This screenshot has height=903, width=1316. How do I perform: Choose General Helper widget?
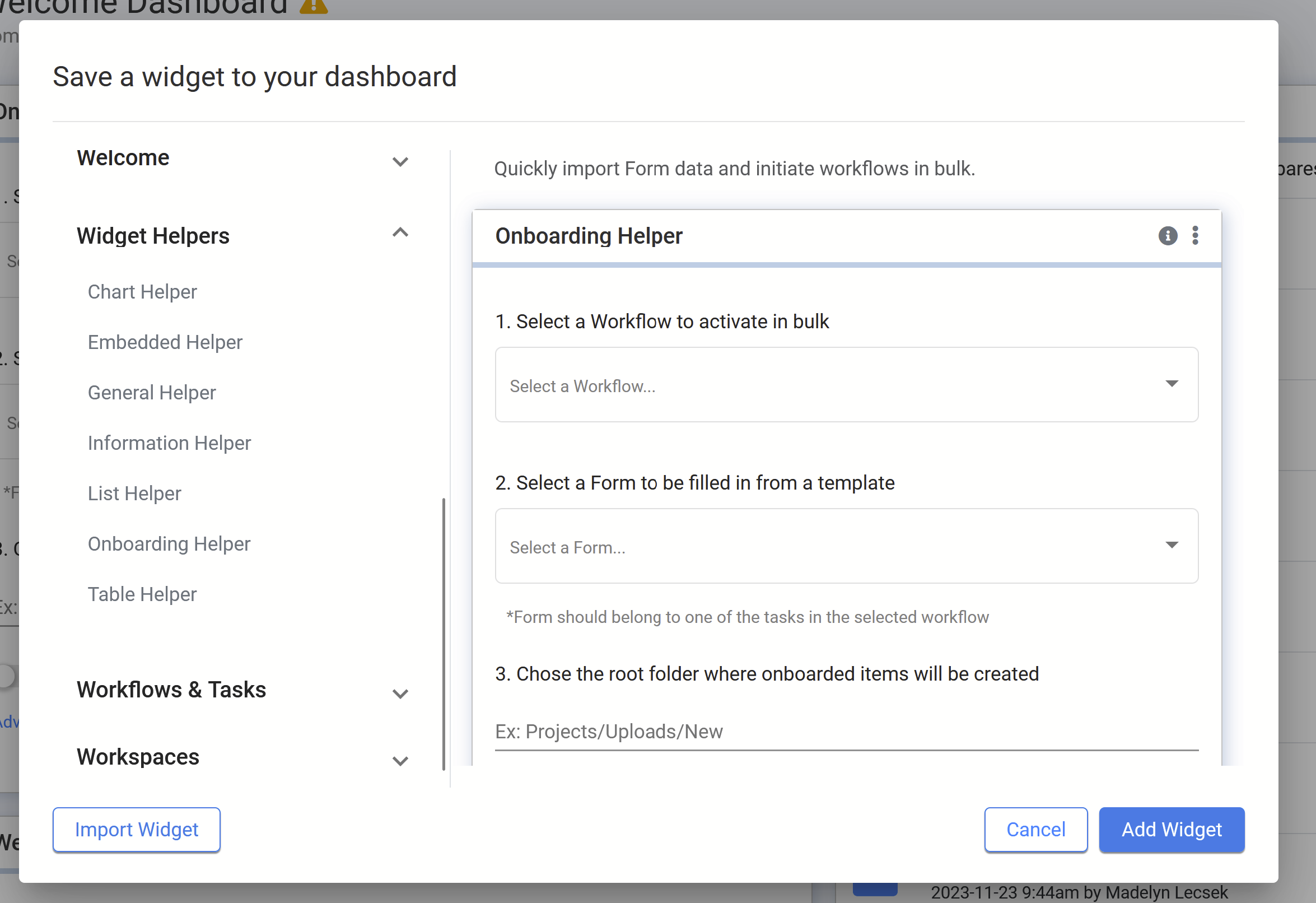[x=152, y=393]
